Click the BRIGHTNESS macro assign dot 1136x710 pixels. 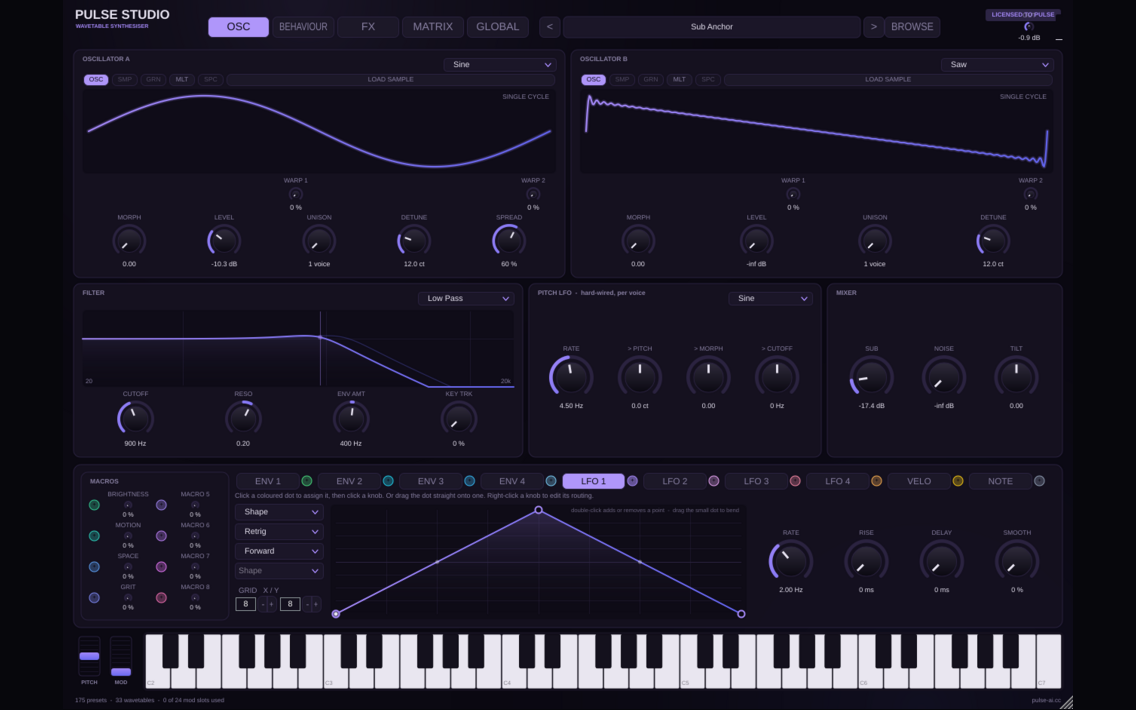coord(94,505)
